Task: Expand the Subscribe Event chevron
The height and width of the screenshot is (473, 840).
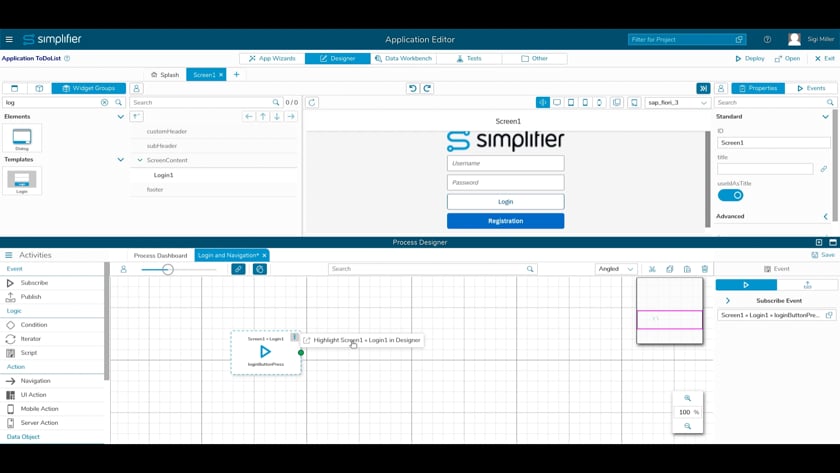Action: click(728, 301)
